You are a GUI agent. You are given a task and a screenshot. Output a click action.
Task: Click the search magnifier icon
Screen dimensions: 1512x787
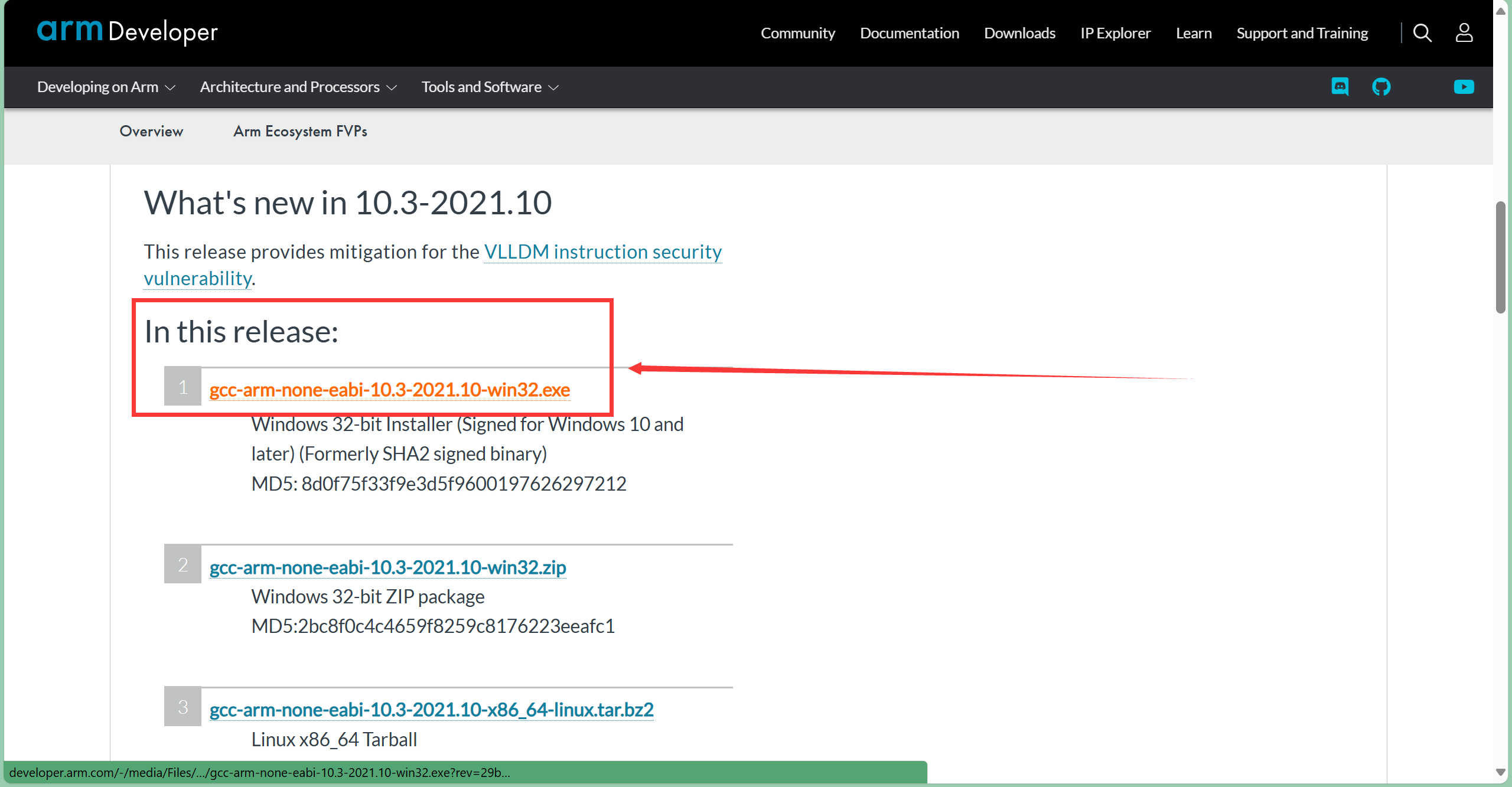[x=1422, y=33]
